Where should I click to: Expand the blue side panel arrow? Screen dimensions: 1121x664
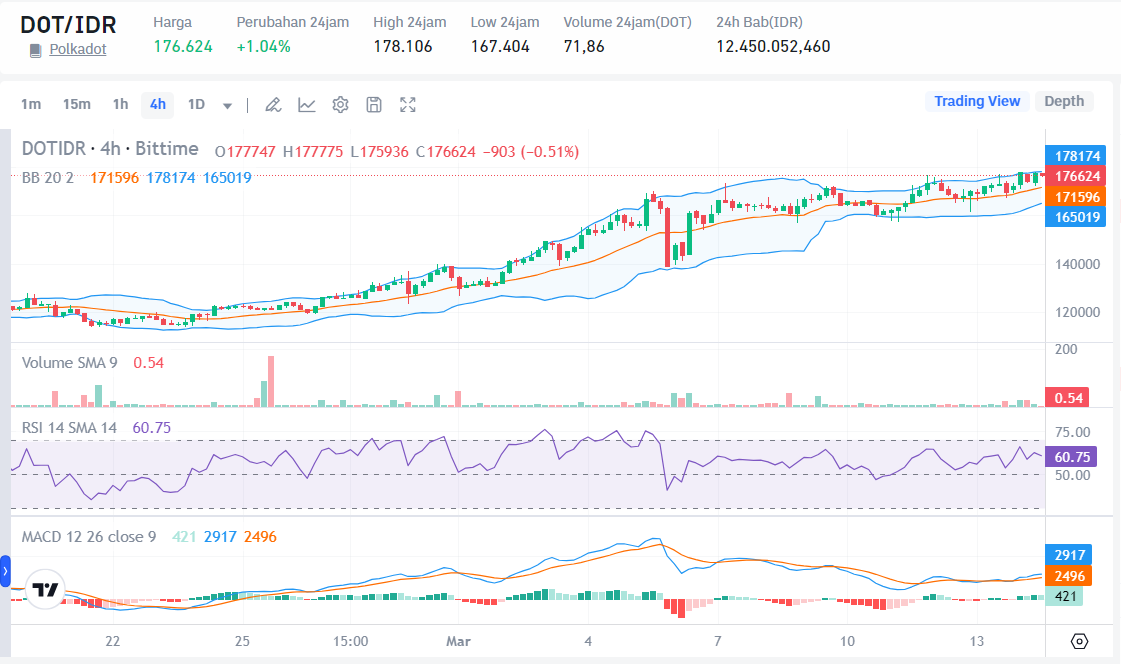click(5, 571)
